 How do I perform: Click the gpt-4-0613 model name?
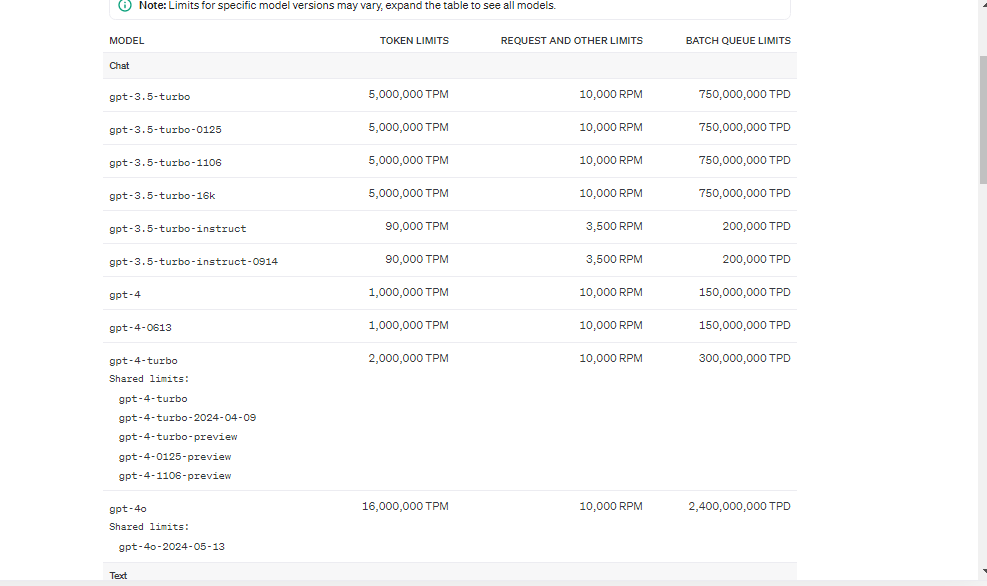141,328
